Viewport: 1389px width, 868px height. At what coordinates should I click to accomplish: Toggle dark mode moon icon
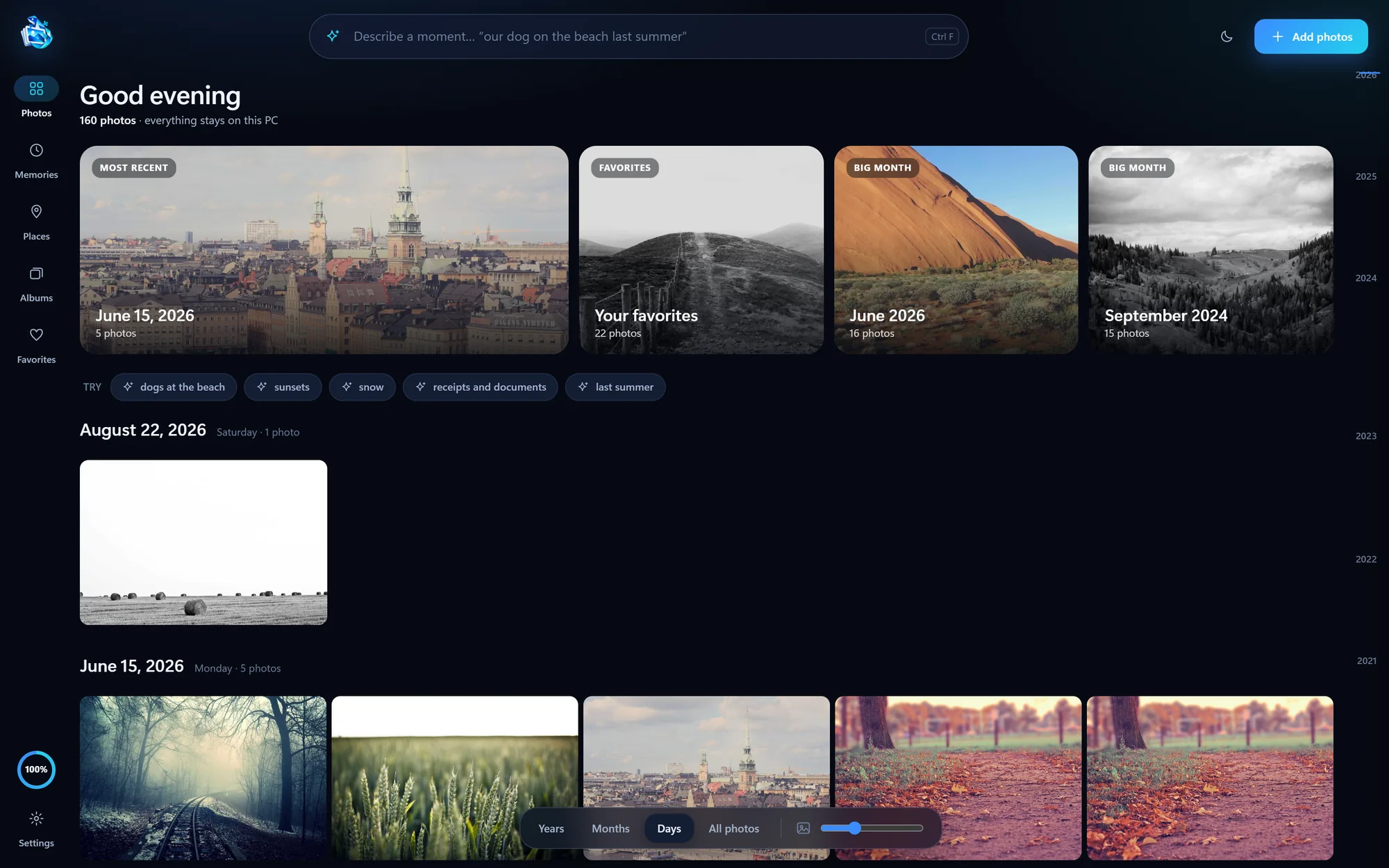pyautogui.click(x=1226, y=37)
